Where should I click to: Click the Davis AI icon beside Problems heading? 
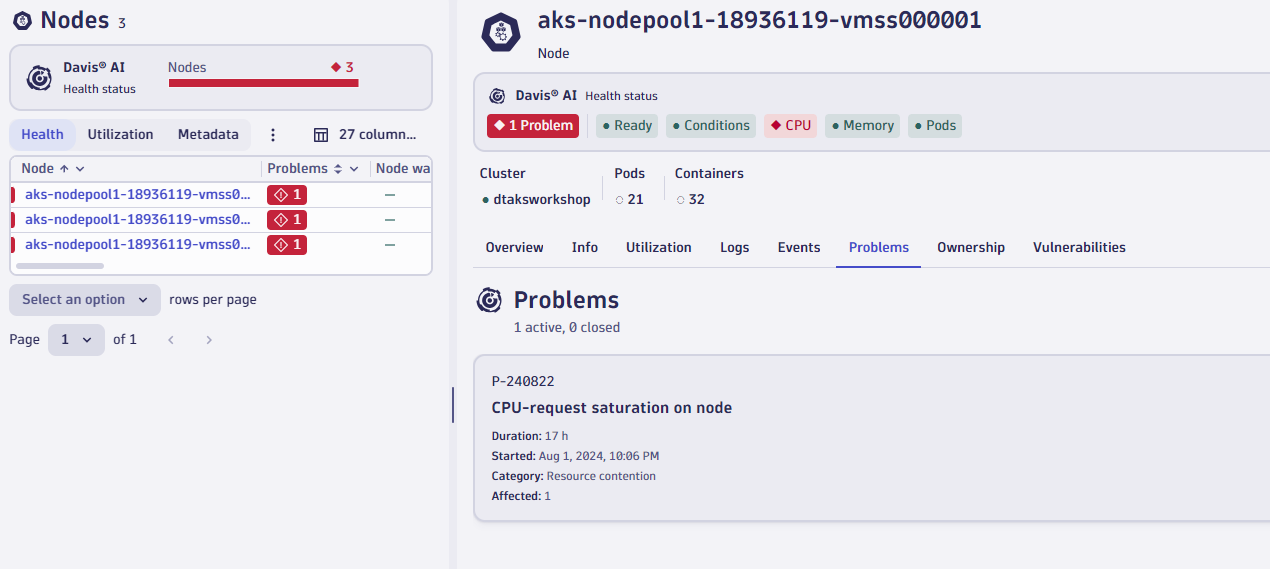489,300
